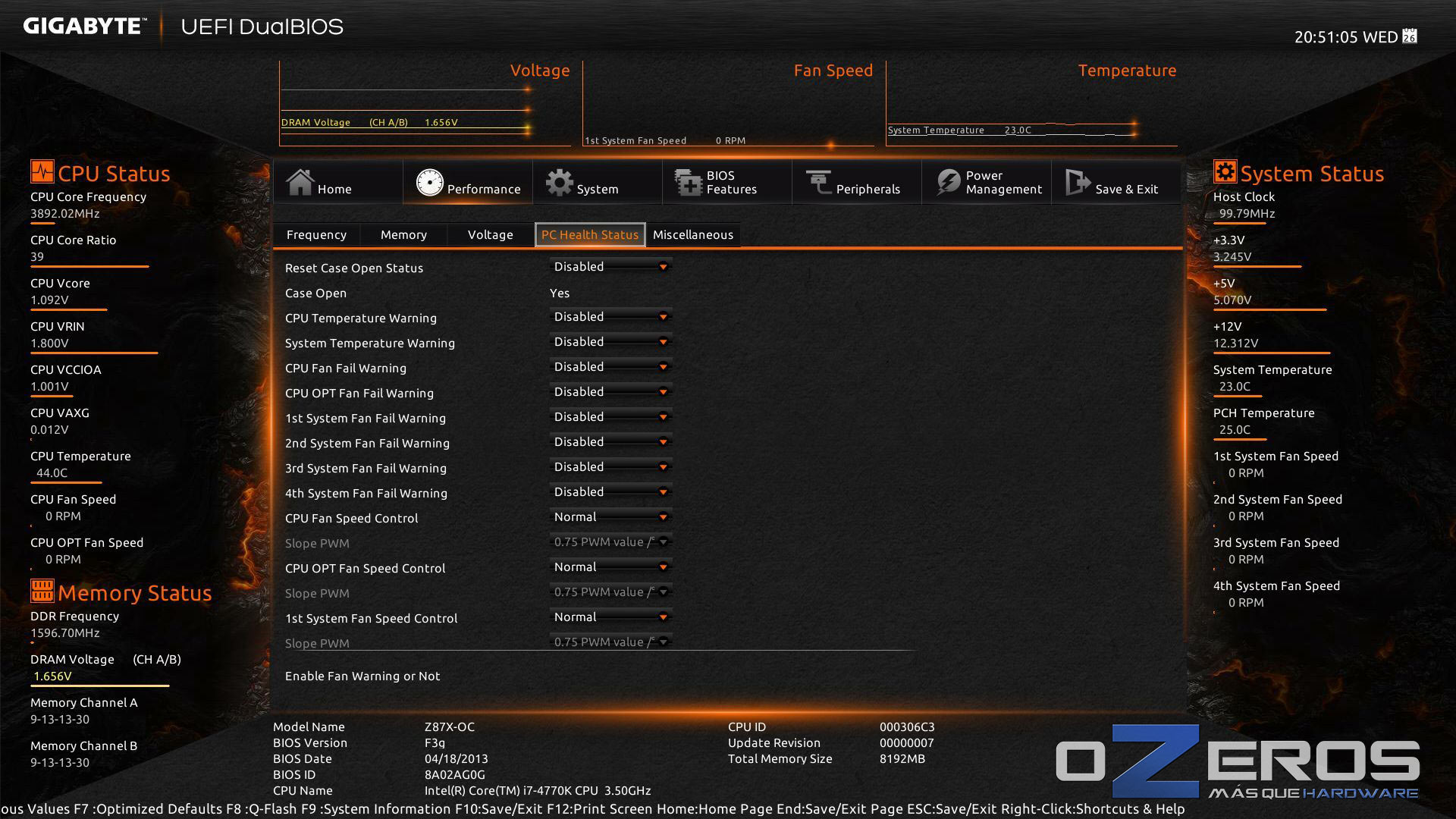Screen dimensions: 1456x819
Task: Click the CPU Temperature value 44.0C
Action: pyautogui.click(x=52, y=473)
